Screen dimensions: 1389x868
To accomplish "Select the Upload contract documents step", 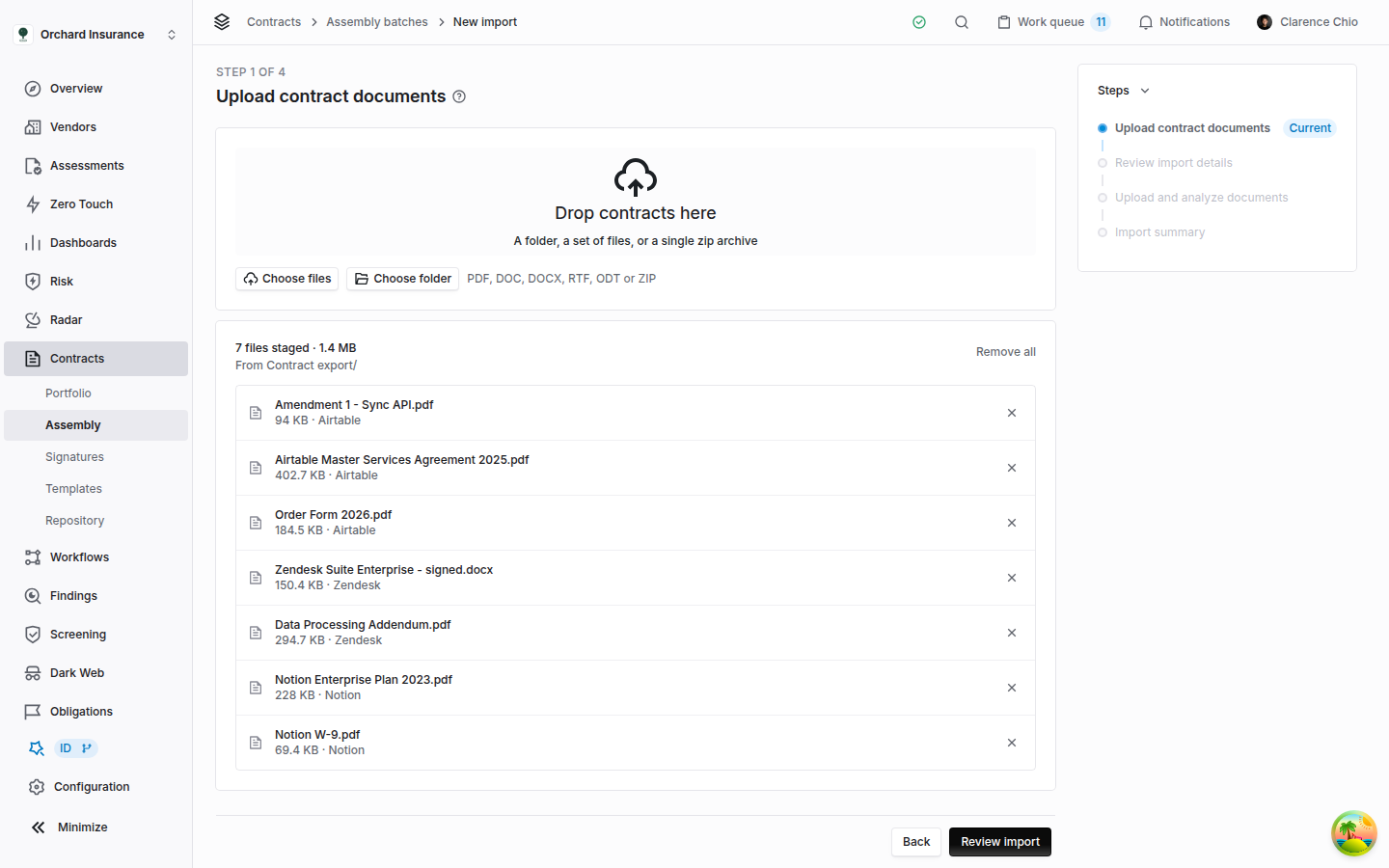I will point(1192,128).
